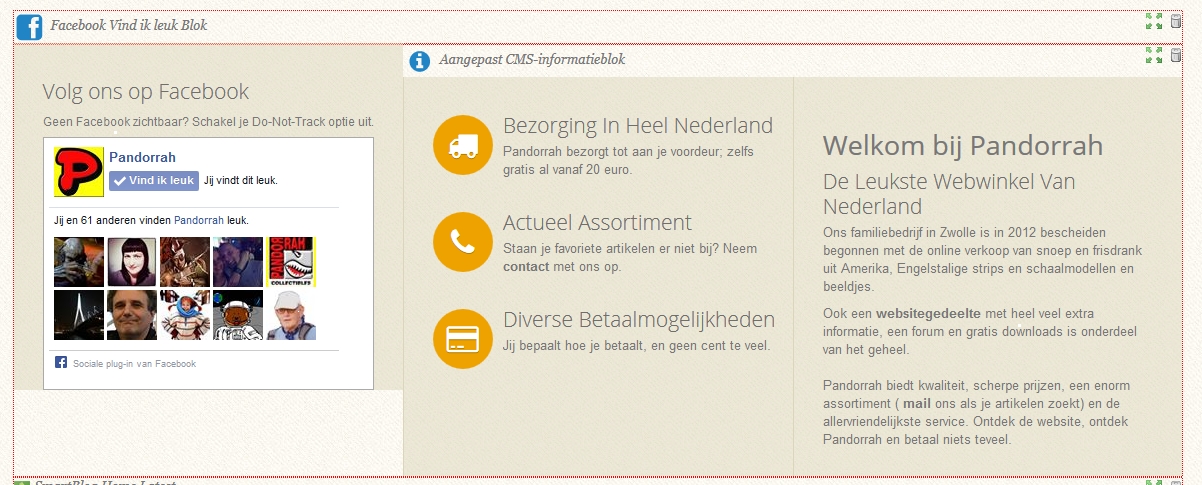Follow the bold 'contact' link
Image resolution: width=1202 pixels, height=485 pixels.
pyautogui.click(x=526, y=267)
